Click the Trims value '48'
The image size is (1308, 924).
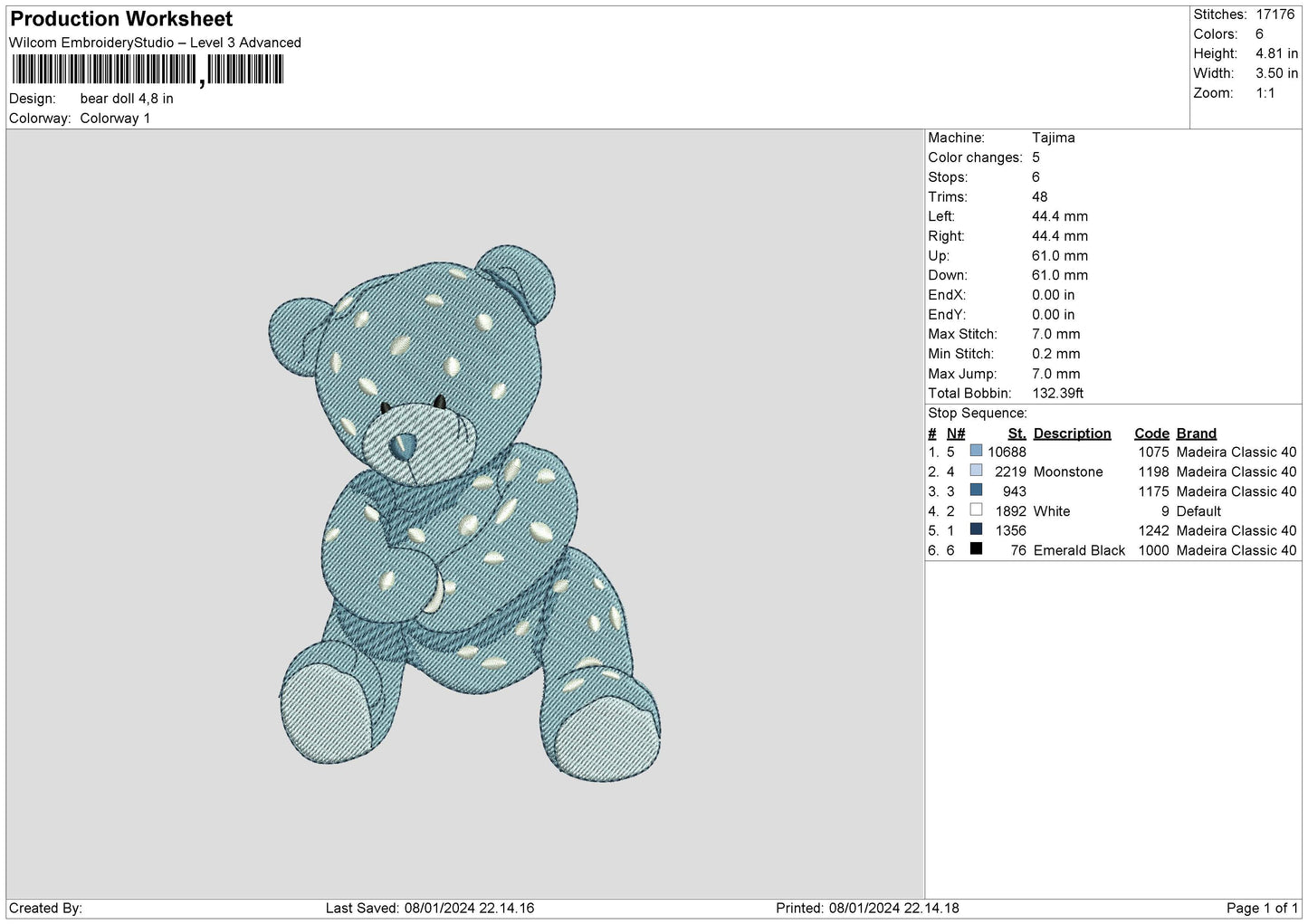click(1040, 197)
